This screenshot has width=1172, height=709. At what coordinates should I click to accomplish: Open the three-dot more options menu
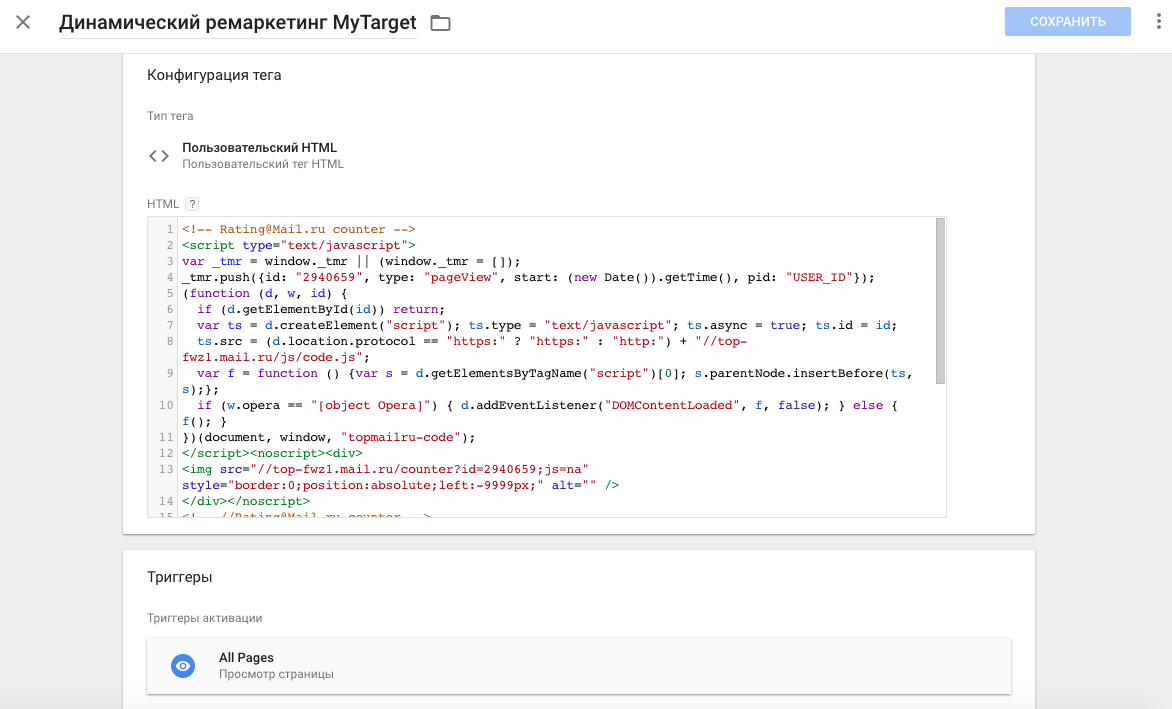click(x=1159, y=22)
